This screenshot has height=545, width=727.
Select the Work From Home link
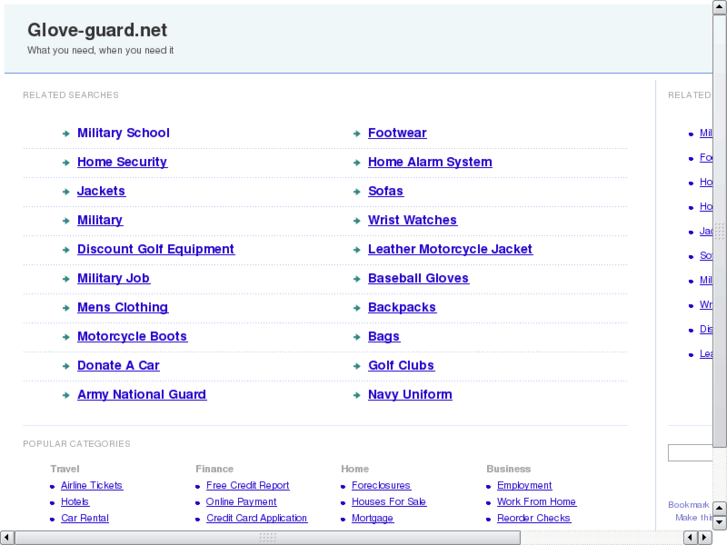(536, 502)
